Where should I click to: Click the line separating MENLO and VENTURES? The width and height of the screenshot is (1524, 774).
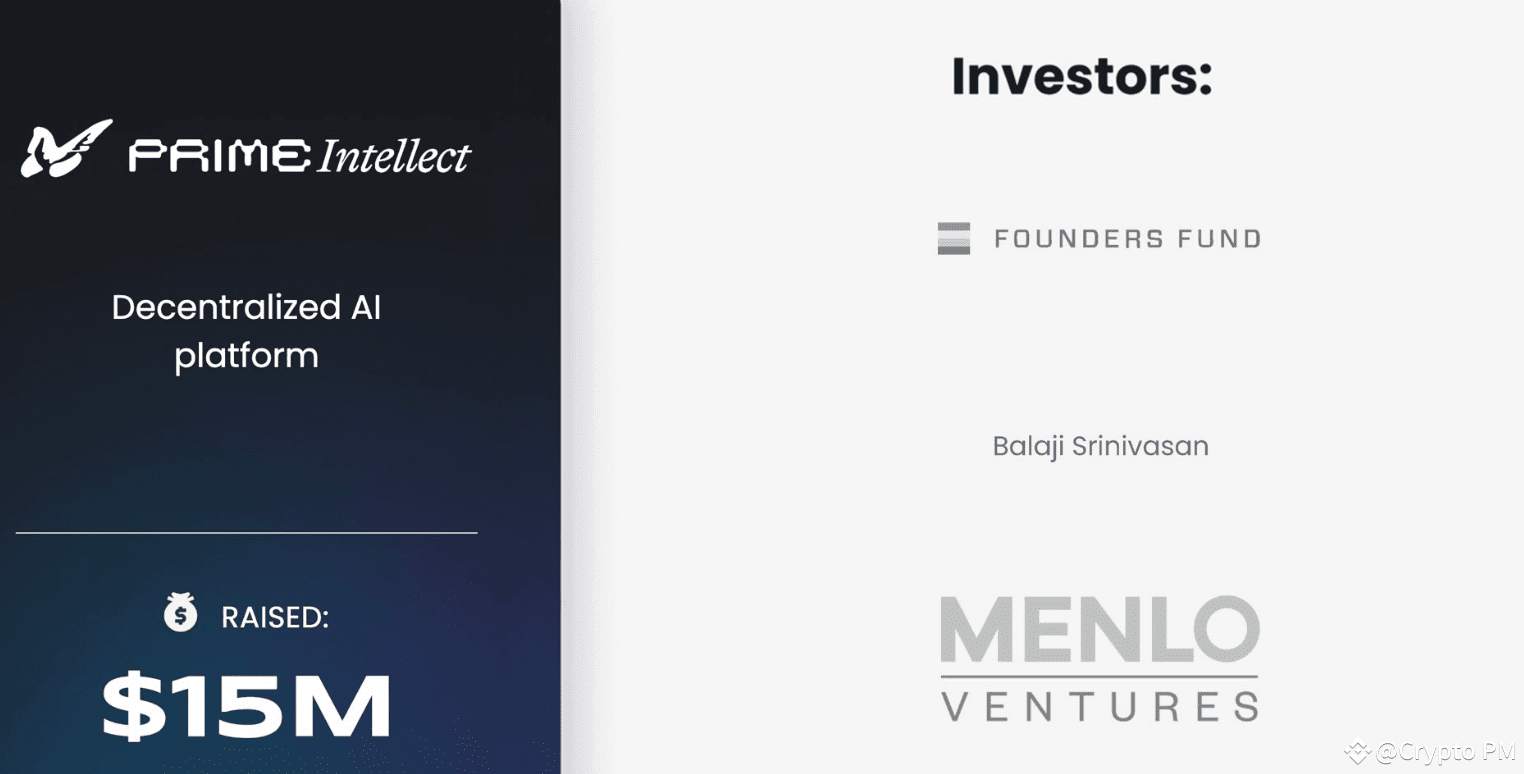coord(1099,677)
